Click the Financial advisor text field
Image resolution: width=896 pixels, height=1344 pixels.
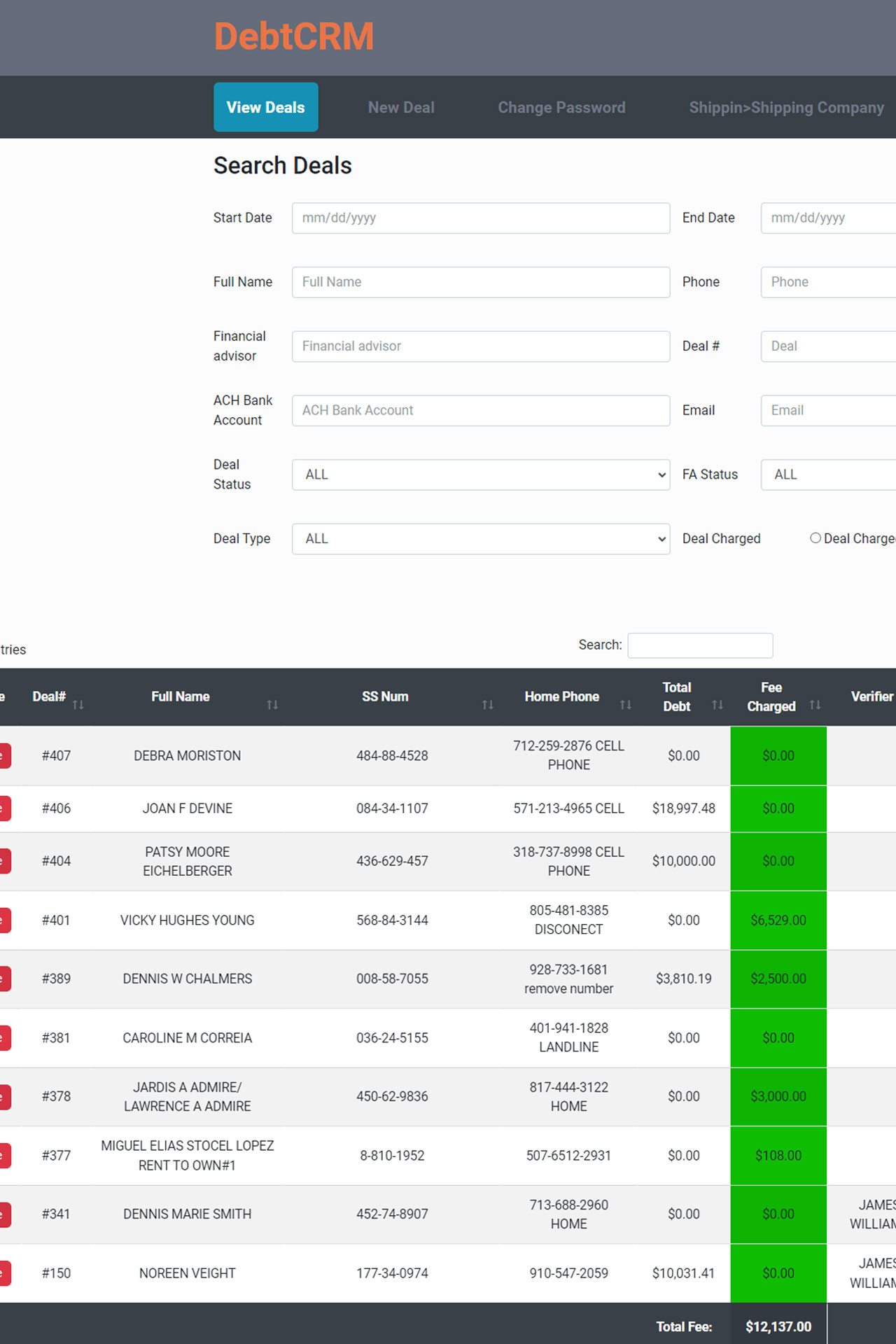[480, 346]
